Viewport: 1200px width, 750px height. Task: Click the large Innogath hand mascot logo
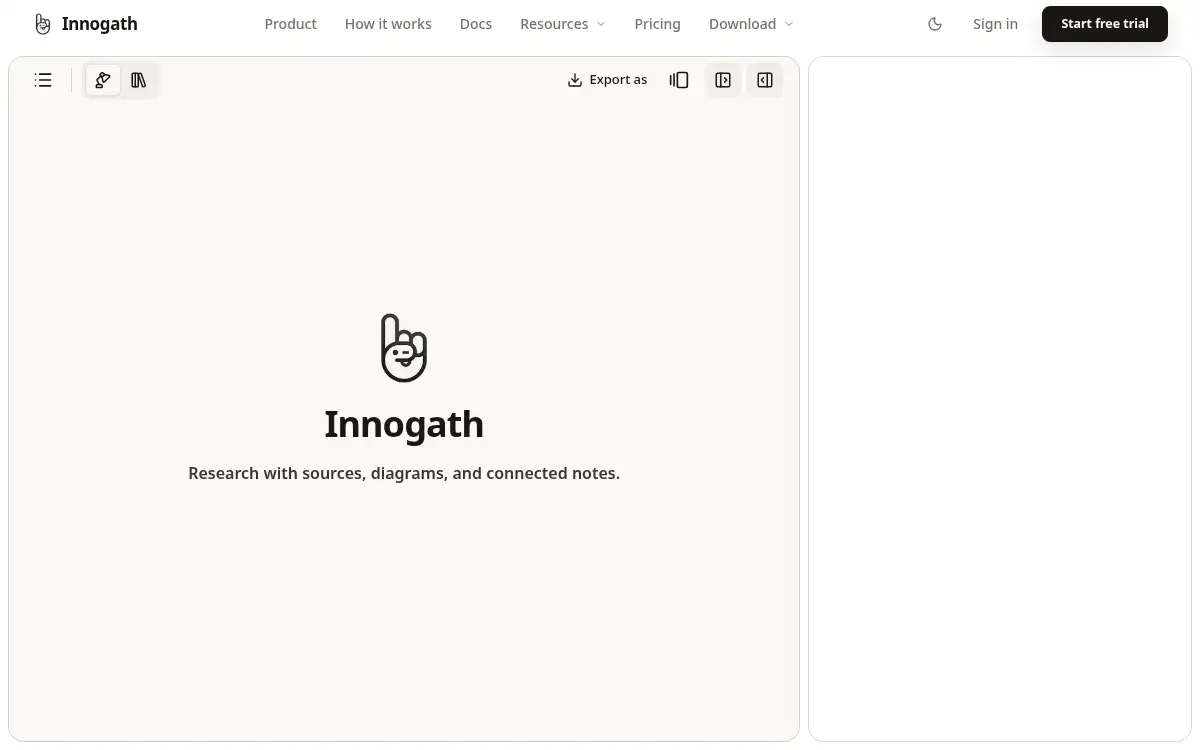[404, 348]
